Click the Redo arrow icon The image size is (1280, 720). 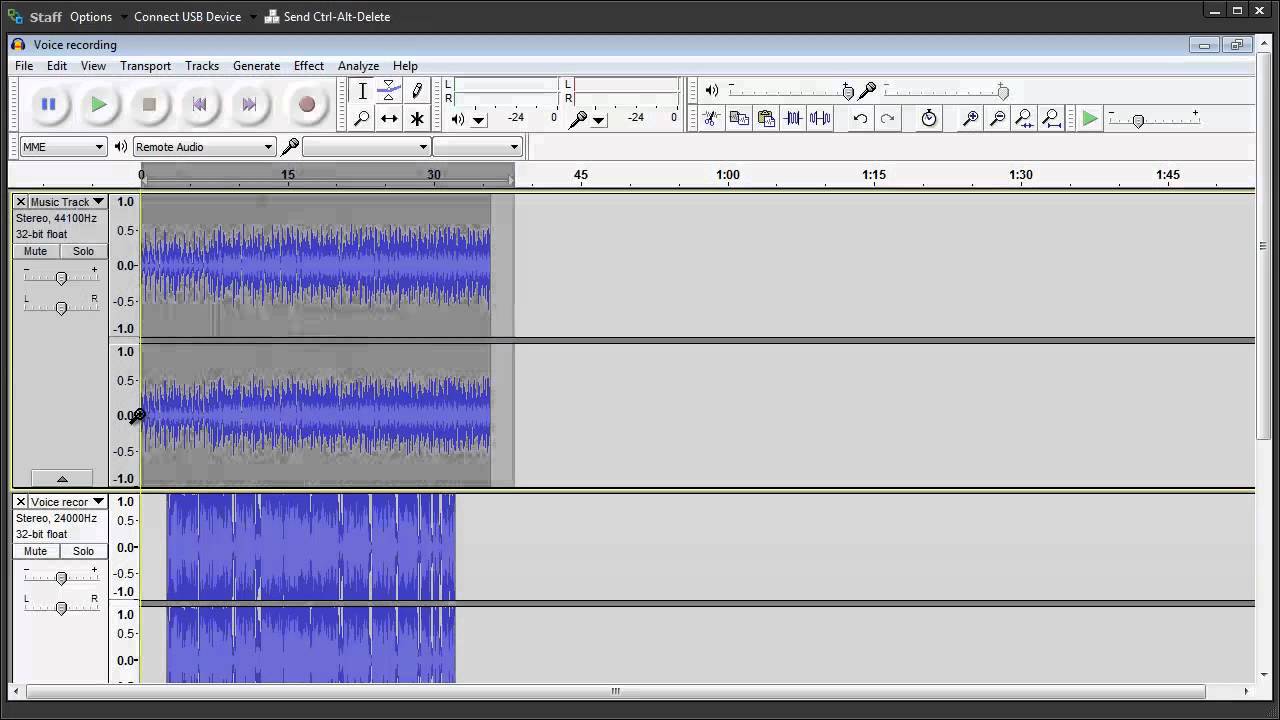[x=887, y=118]
